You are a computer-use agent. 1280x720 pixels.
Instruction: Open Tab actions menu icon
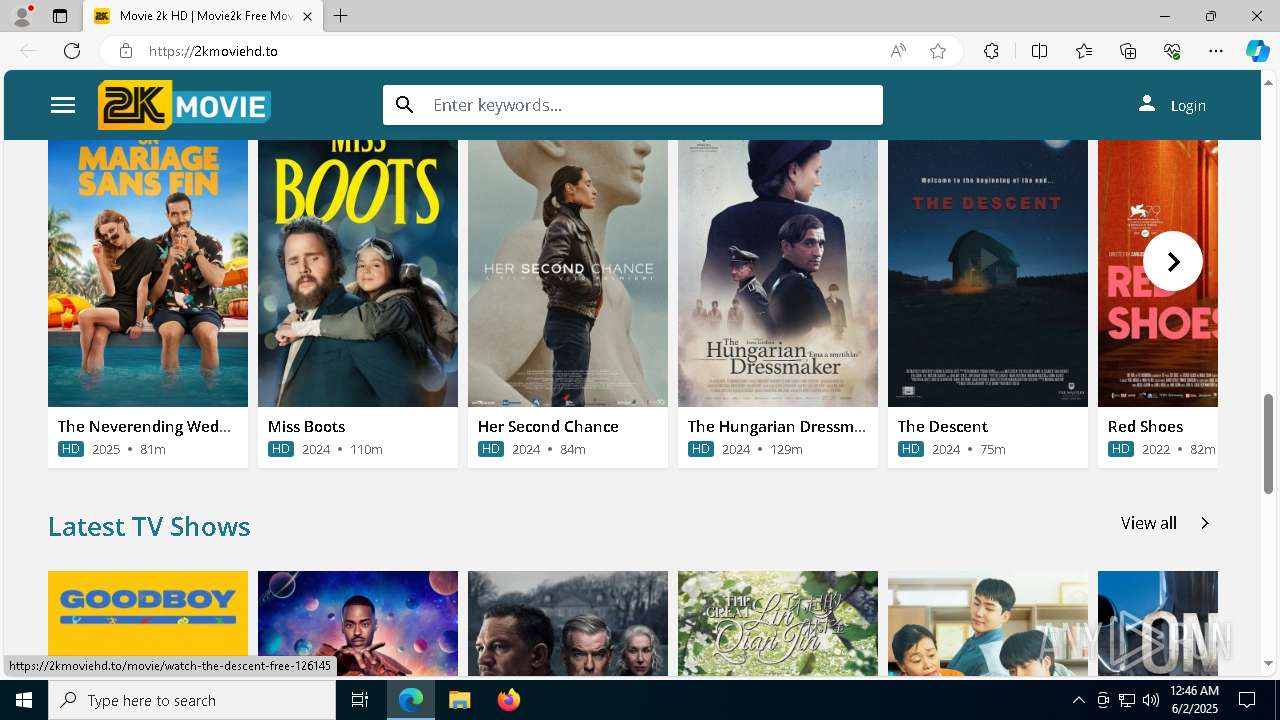point(60,16)
